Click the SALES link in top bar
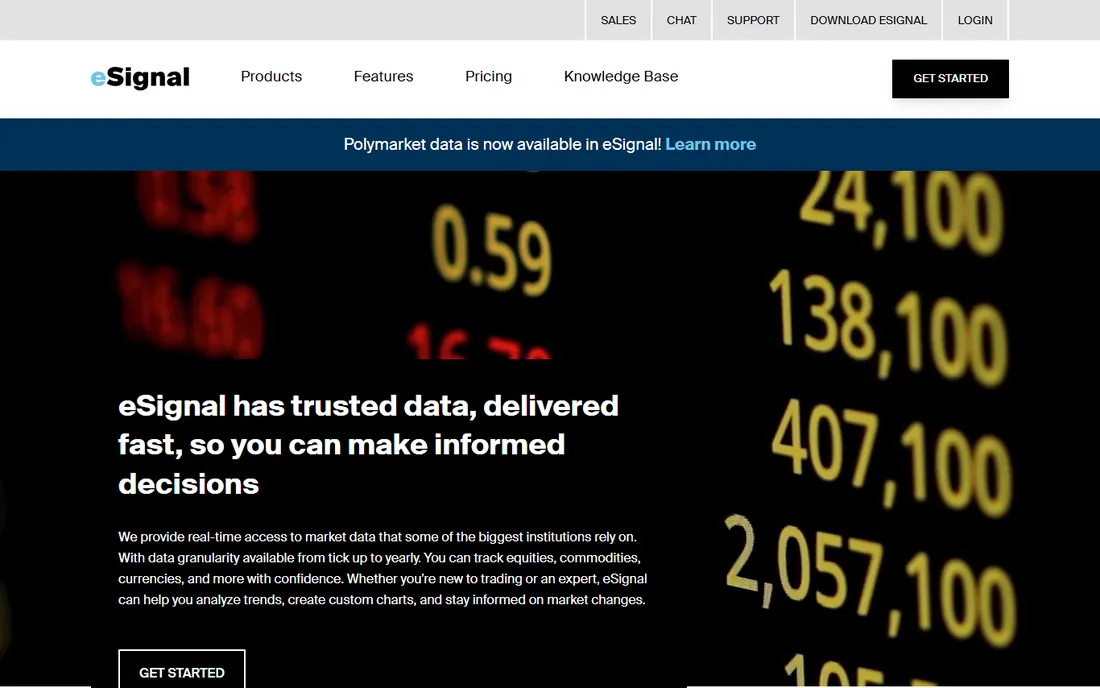1100x688 pixels. [x=618, y=20]
